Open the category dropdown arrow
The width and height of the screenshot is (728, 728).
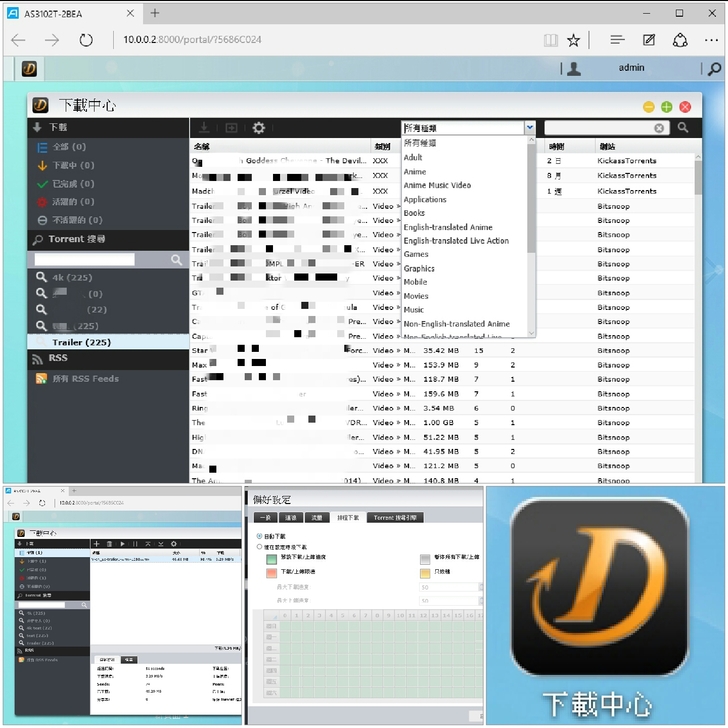[x=529, y=128]
